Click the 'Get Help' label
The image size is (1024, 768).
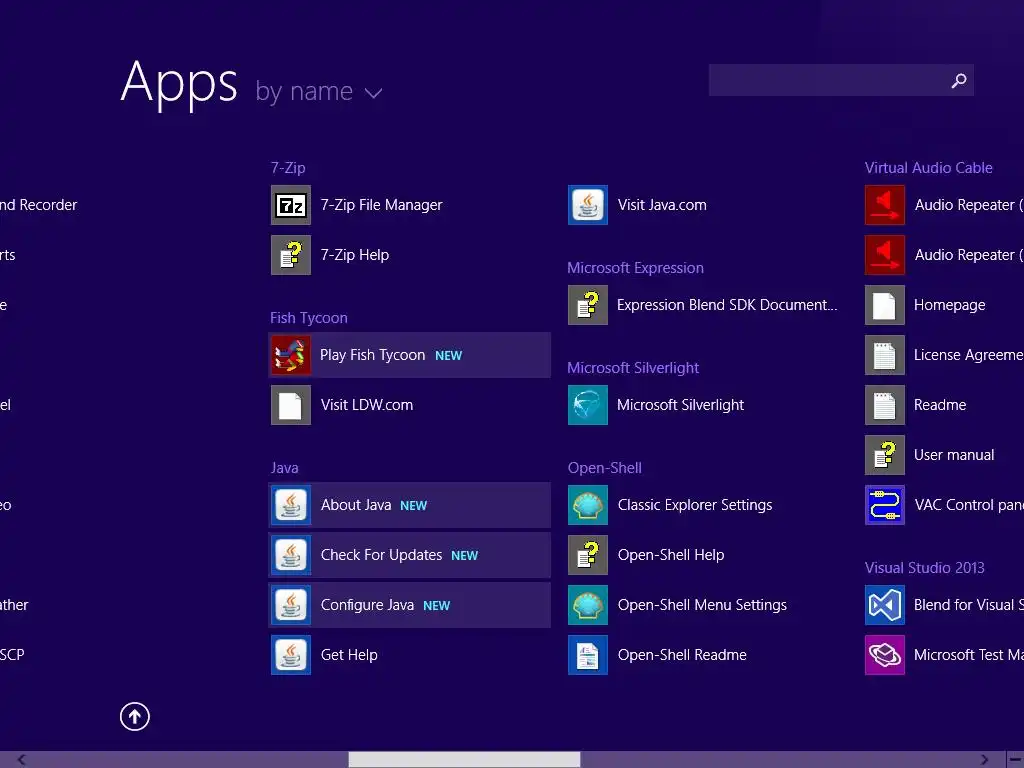[x=349, y=655]
